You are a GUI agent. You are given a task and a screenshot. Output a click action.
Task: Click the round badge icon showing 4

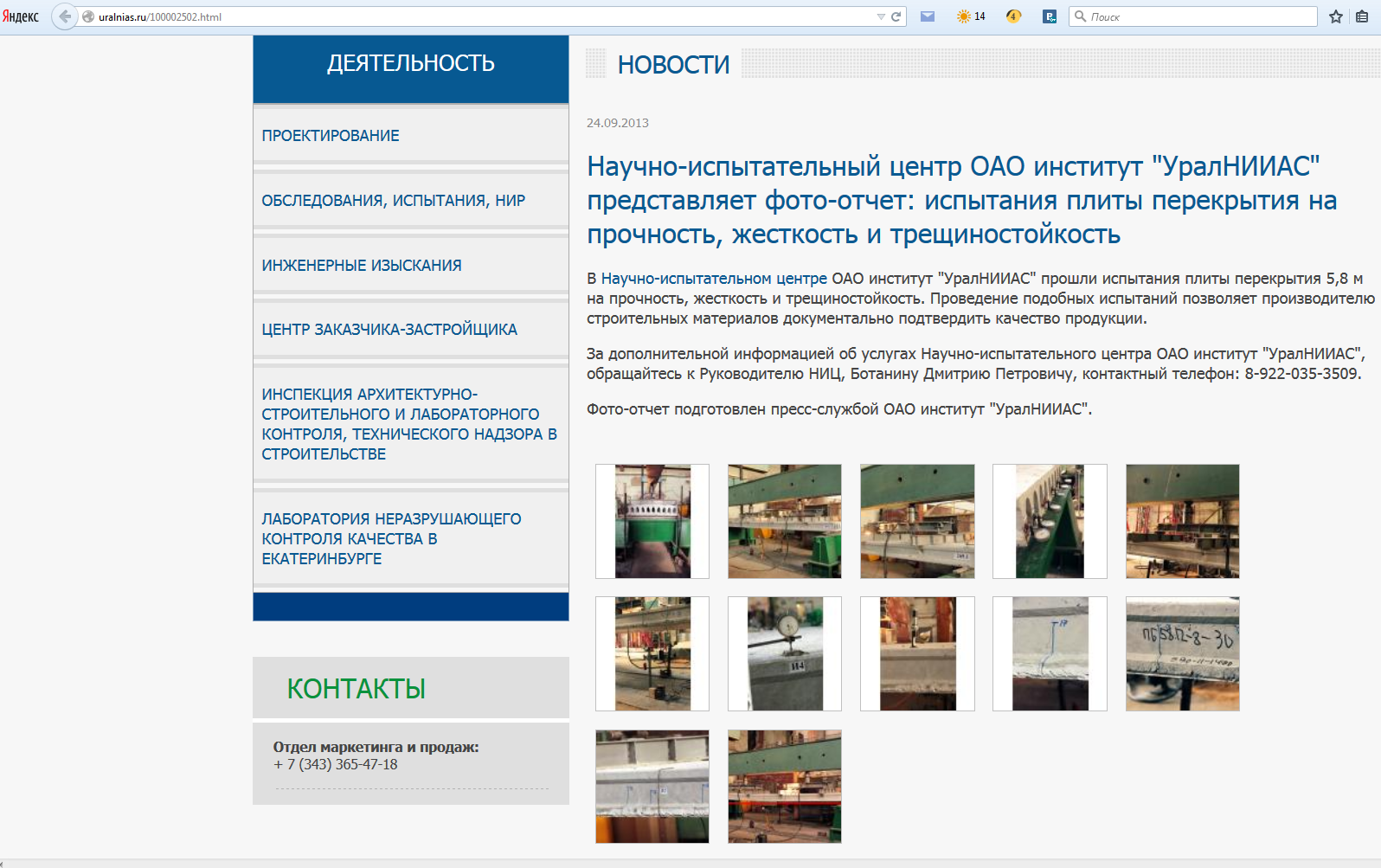(1013, 16)
